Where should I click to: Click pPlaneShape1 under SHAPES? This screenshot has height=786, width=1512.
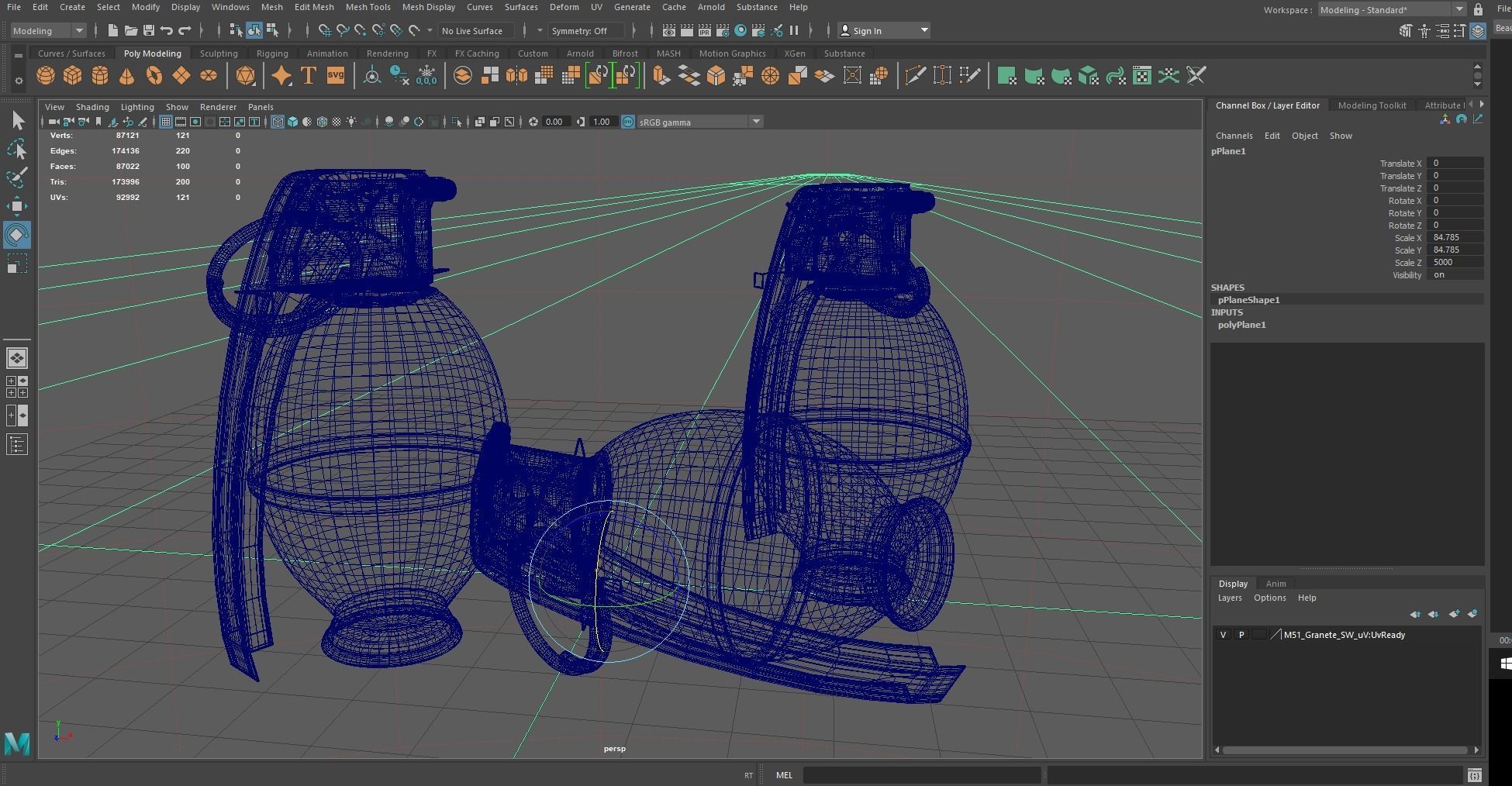click(1248, 300)
